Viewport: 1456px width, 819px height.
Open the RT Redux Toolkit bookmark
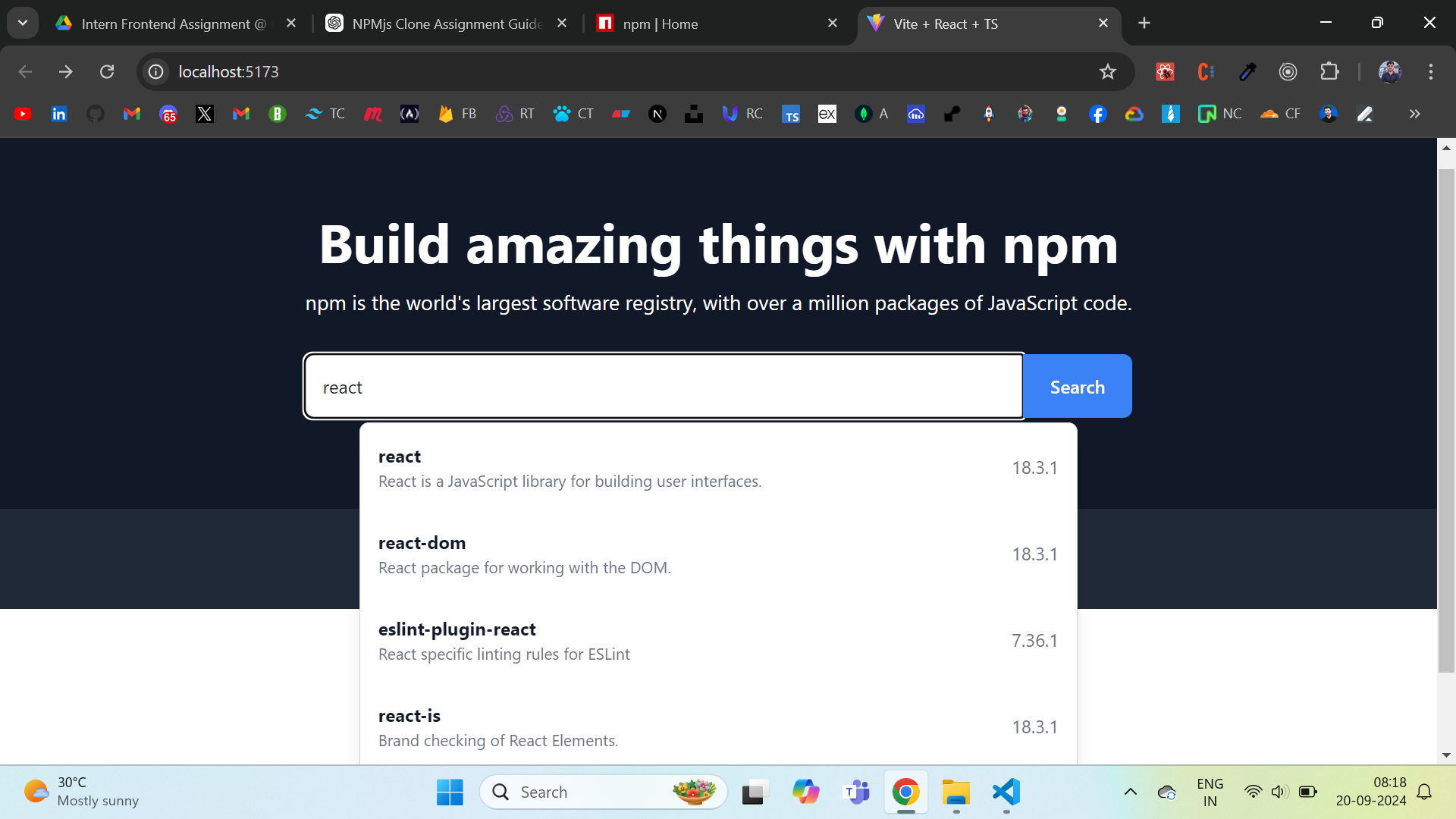click(x=515, y=114)
